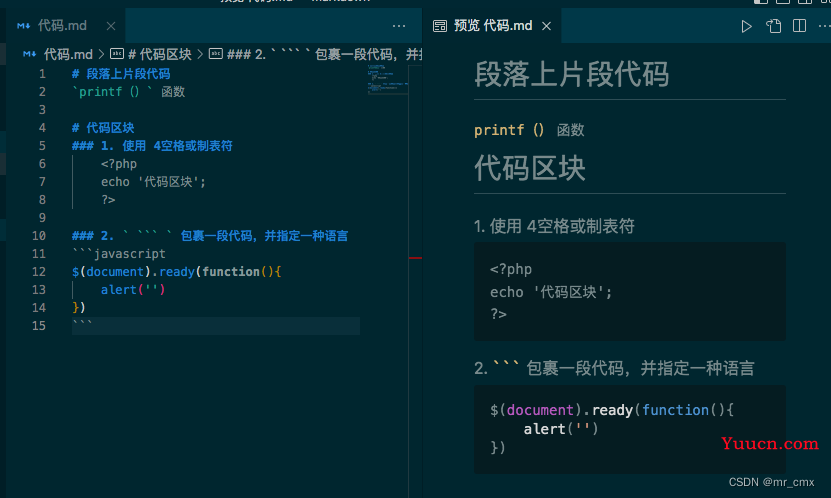Click preview PHP code block echo line

click(551, 292)
